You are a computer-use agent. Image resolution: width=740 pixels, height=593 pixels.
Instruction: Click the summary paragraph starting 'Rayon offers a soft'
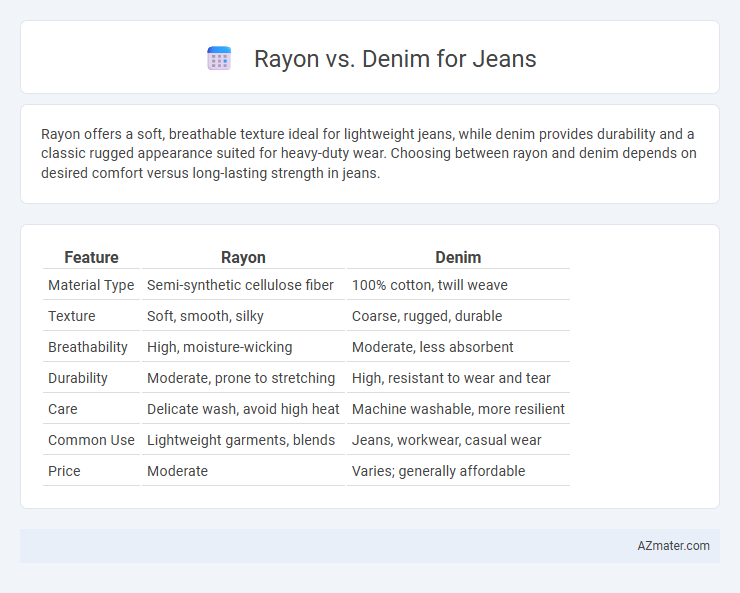369,154
